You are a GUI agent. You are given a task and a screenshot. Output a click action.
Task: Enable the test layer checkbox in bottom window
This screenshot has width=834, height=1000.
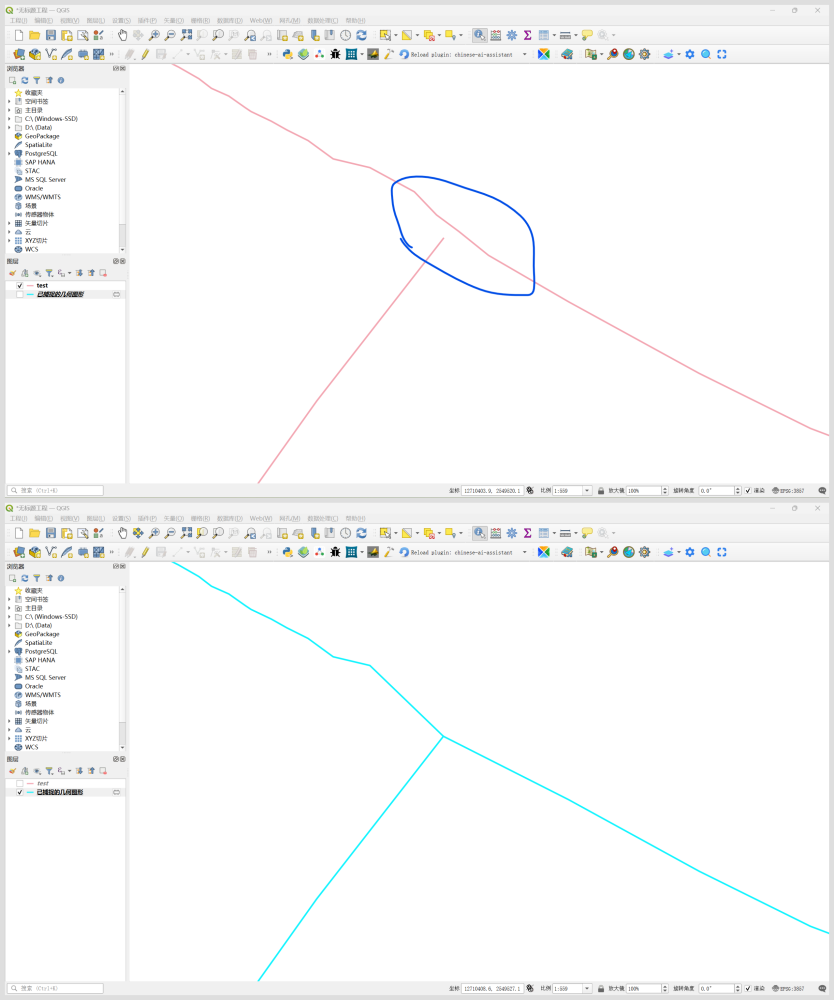pos(19,784)
